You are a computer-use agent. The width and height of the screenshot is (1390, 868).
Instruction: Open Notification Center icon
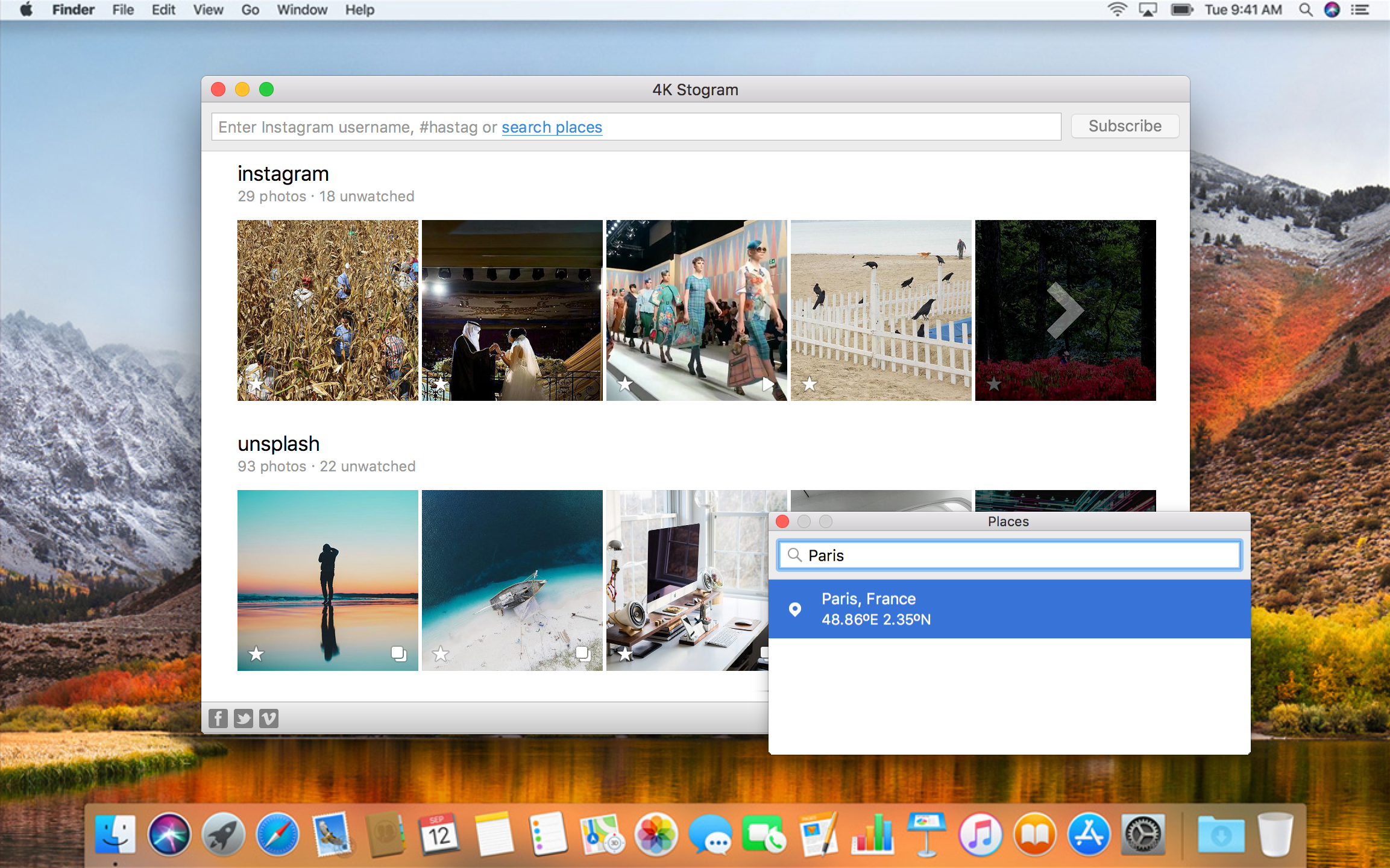tap(1360, 10)
